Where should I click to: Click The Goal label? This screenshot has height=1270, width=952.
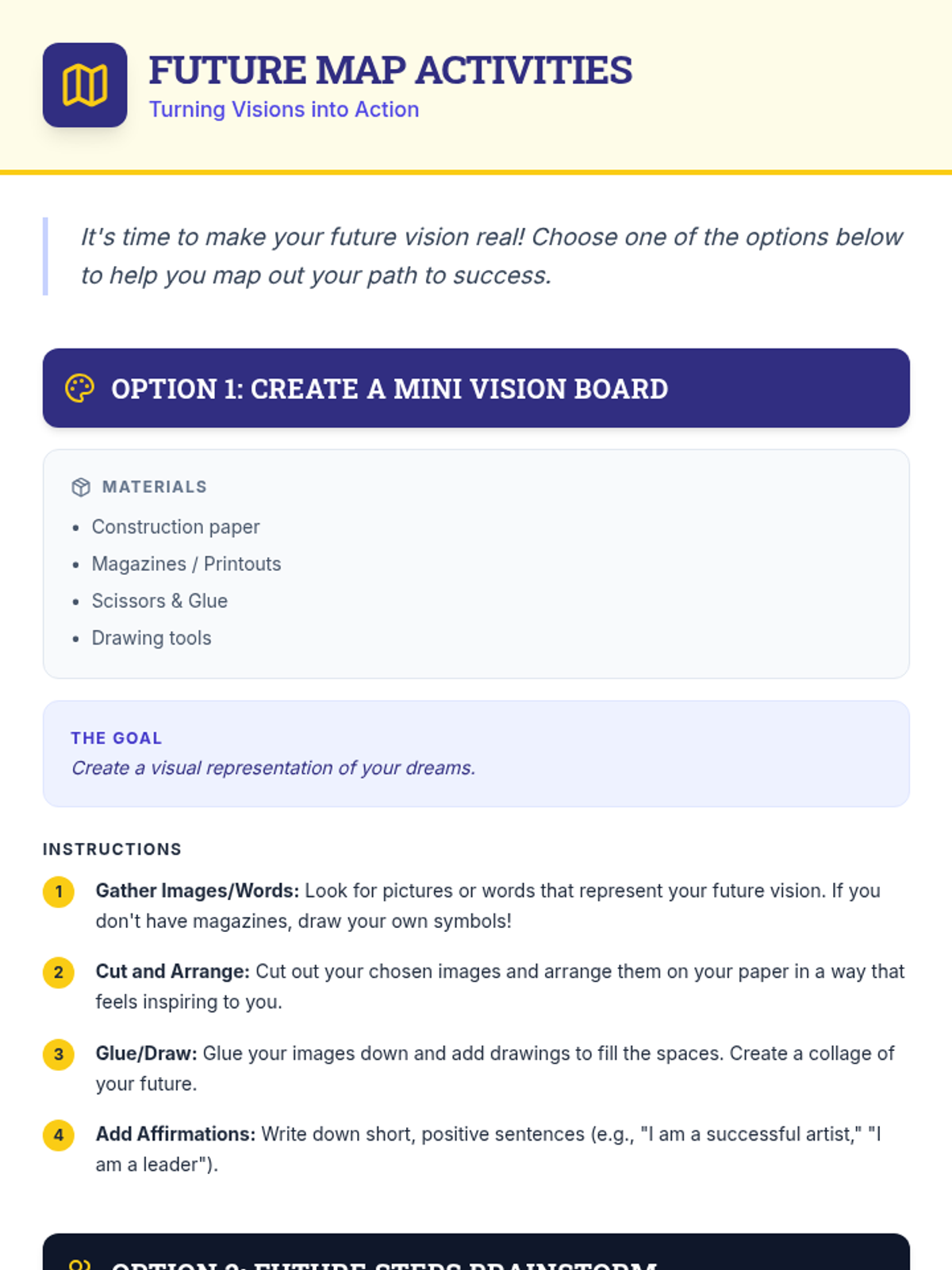pos(117,738)
